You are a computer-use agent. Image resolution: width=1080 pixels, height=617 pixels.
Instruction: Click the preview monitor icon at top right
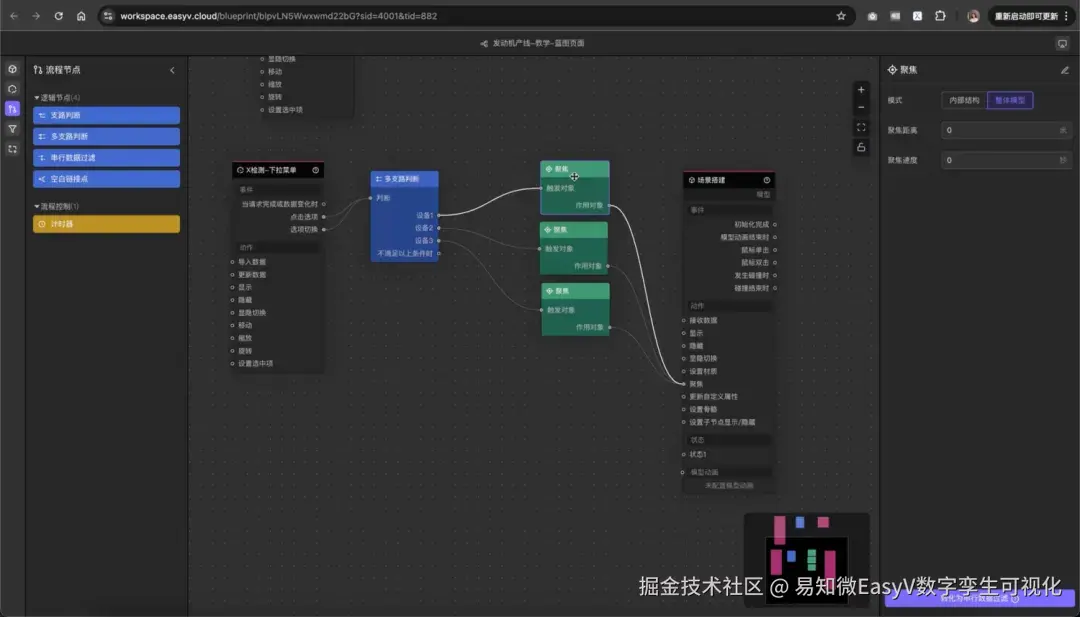click(1062, 43)
